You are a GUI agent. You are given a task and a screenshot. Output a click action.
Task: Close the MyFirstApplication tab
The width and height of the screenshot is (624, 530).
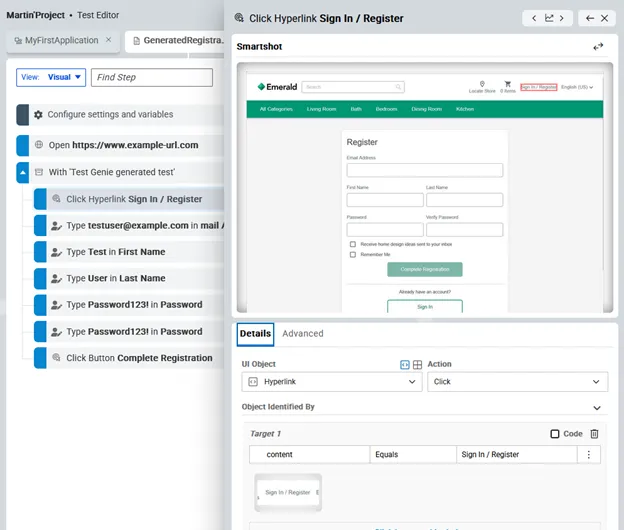(108, 40)
